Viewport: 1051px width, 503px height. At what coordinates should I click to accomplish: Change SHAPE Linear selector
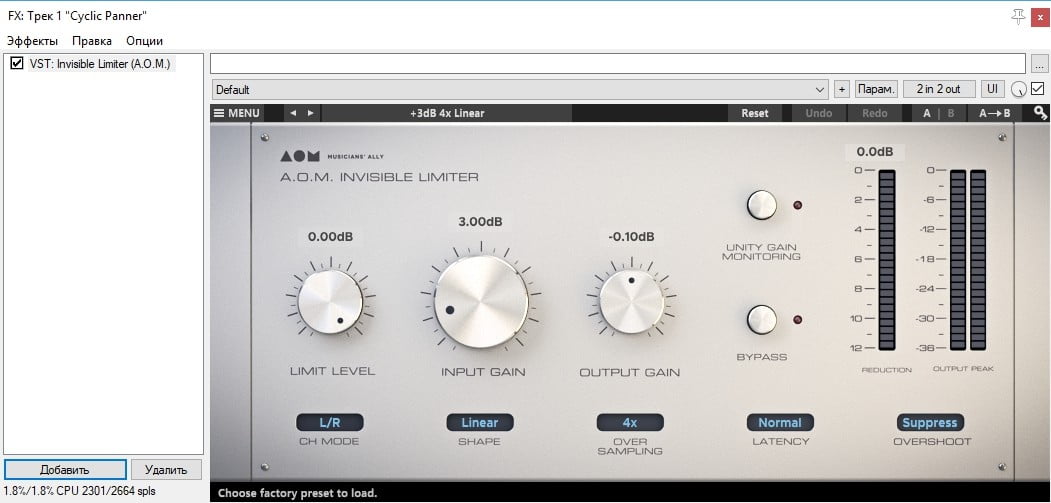[x=480, y=423]
